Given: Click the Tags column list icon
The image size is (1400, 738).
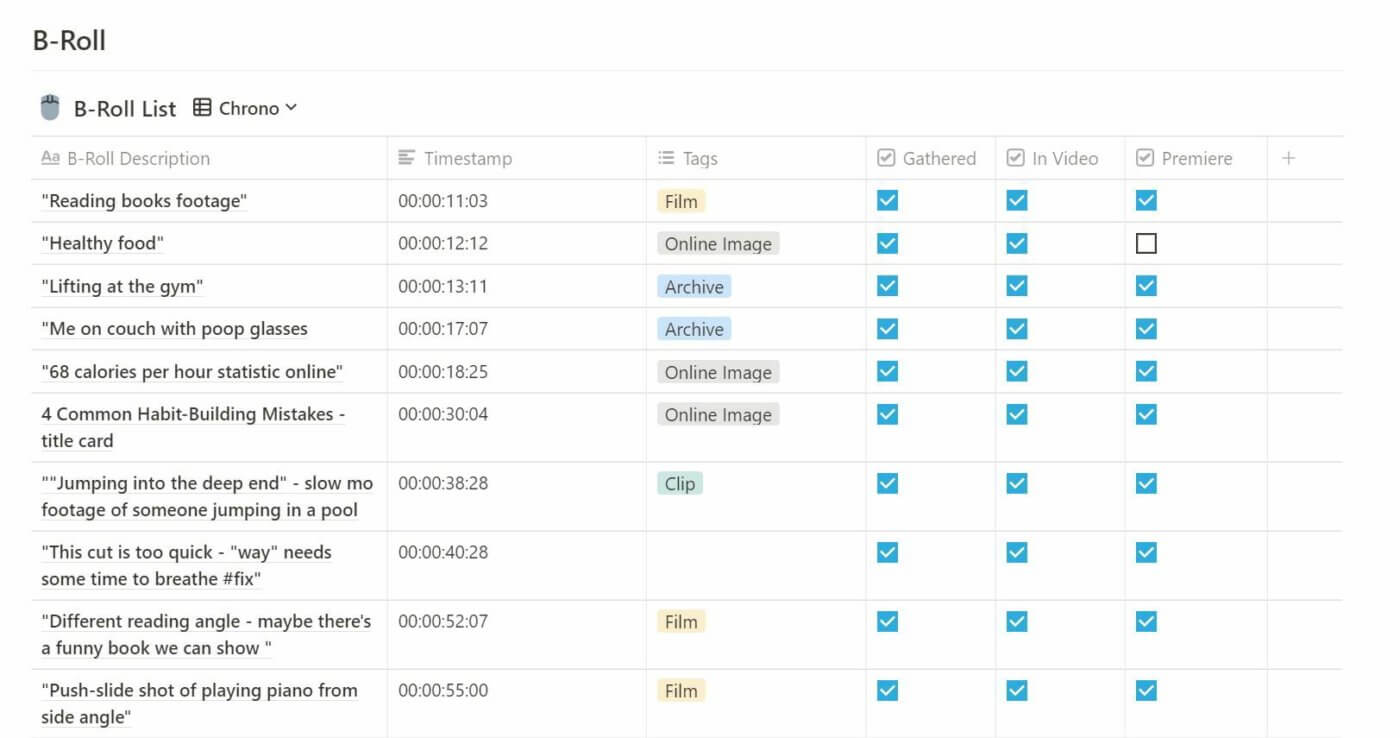Looking at the screenshot, I should pyautogui.click(x=666, y=158).
